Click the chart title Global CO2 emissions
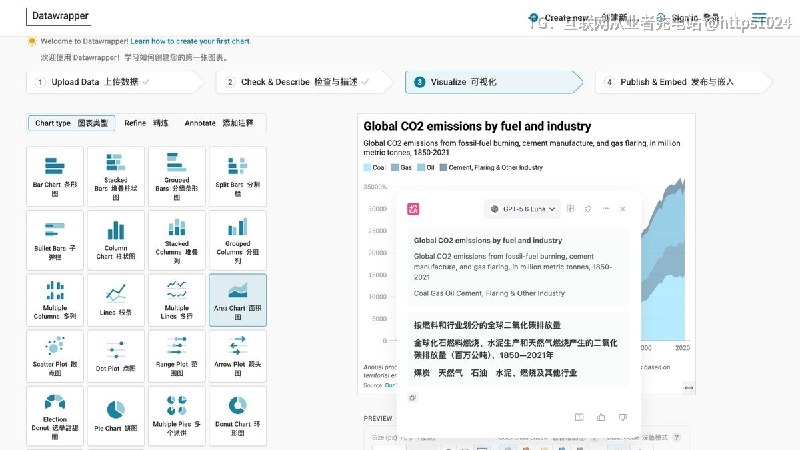The width and height of the screenshot is (800, 450). (477, 126)
